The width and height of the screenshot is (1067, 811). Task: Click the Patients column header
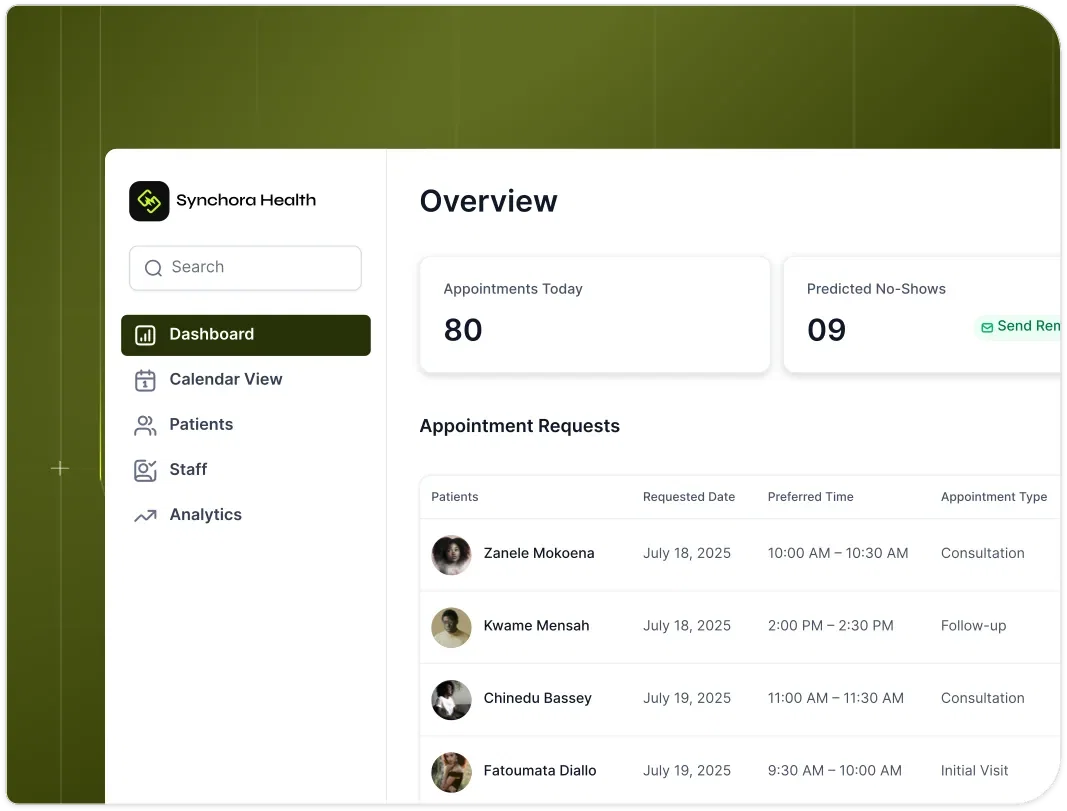[455, 497]
